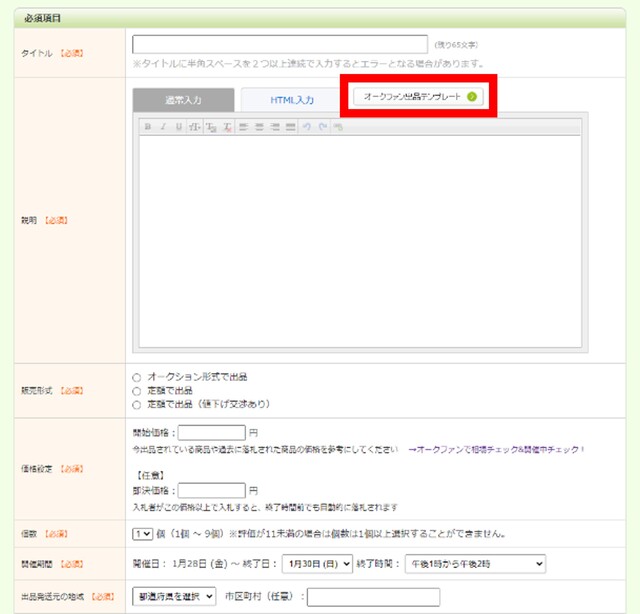Open the 都道府県を選択 prefecture dropdown
640x614 pixels.
pyautogui.click(x=174, y=596)
